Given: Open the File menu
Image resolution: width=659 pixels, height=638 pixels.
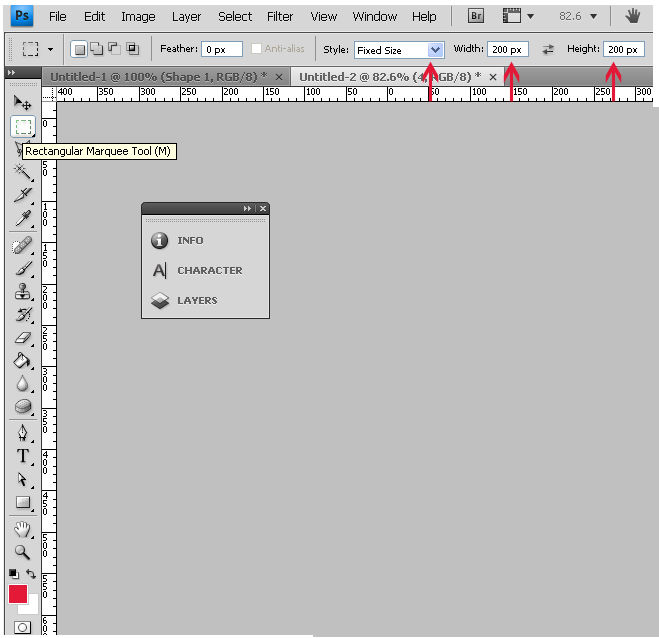Looking at the screenshot, I should tap(58, 16).
